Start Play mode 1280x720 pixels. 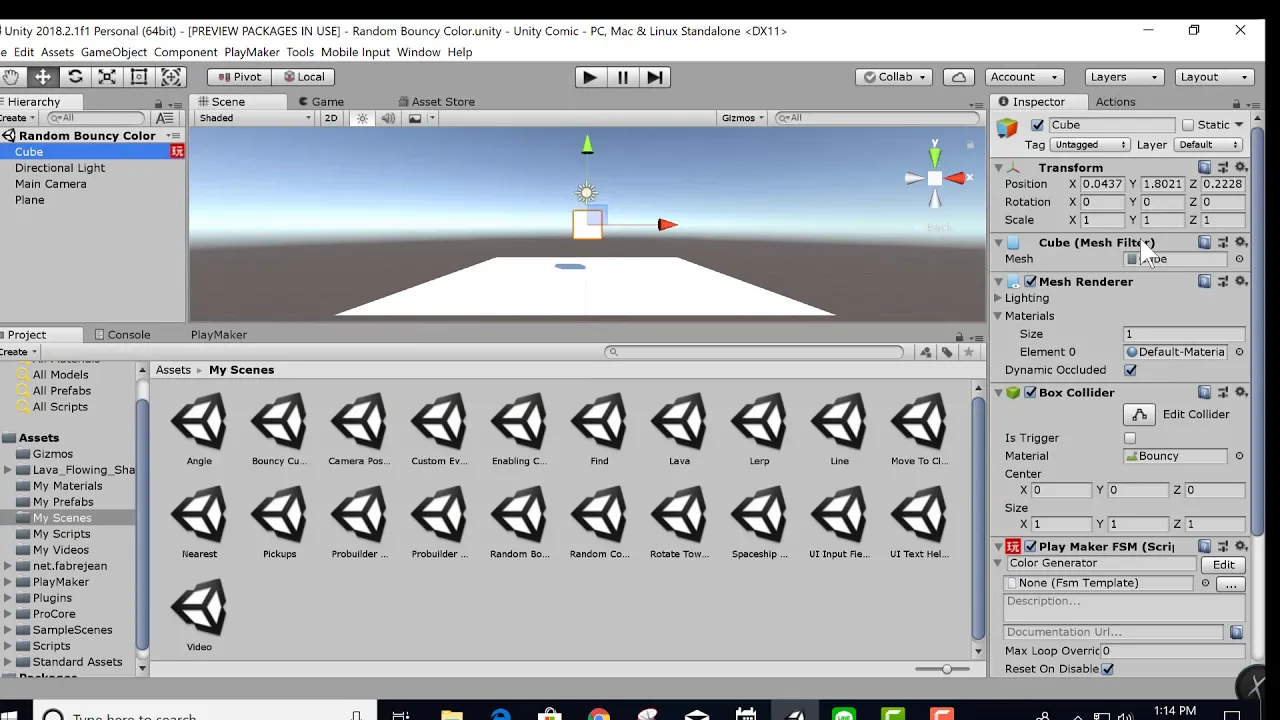coord(590,77)
